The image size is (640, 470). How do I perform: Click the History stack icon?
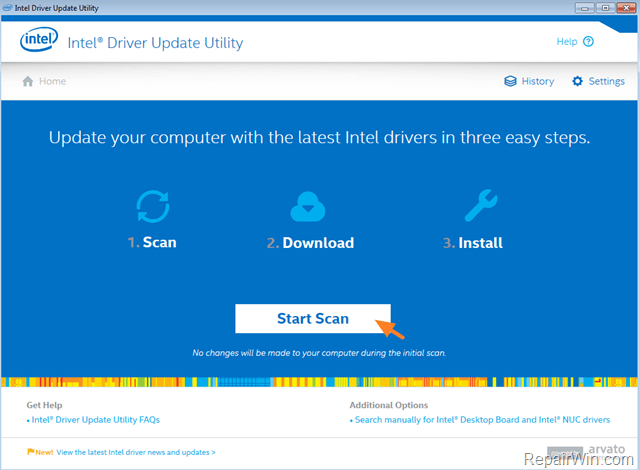[510, 81]
